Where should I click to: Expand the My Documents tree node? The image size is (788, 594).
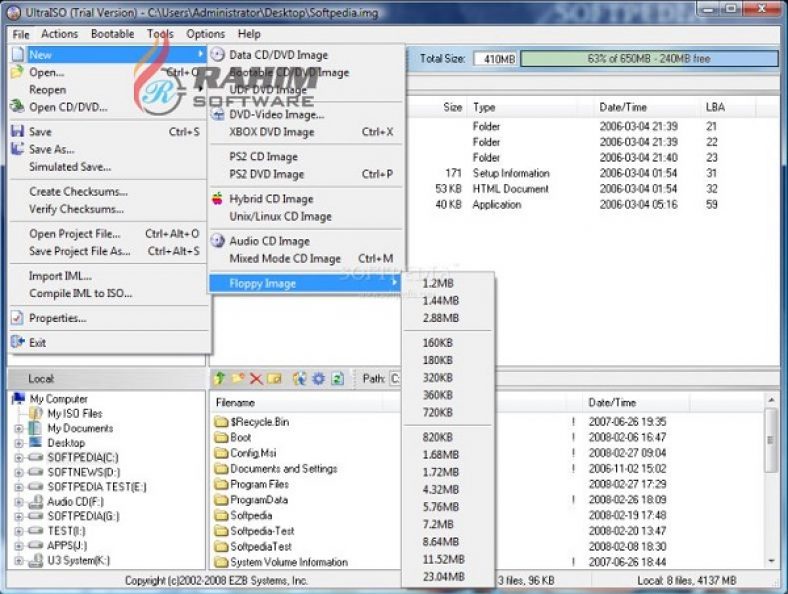pos(19,429)
